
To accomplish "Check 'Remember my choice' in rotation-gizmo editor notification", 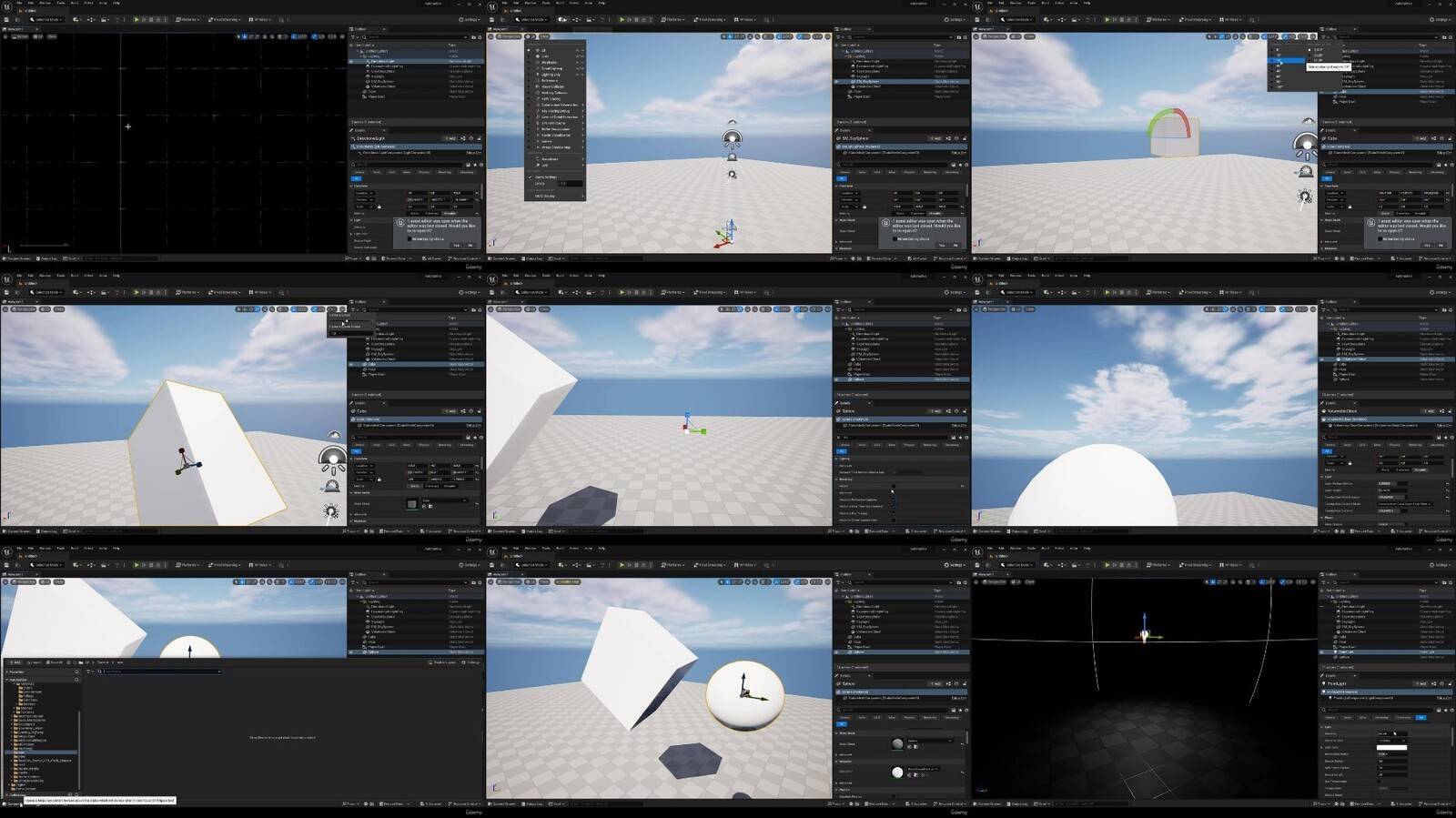I will (1380, 238).
